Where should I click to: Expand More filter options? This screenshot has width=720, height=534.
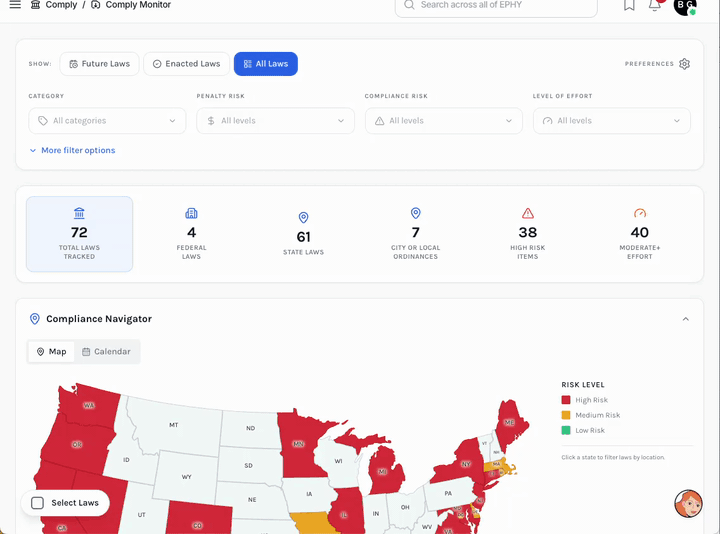click(x=72, y=150)
